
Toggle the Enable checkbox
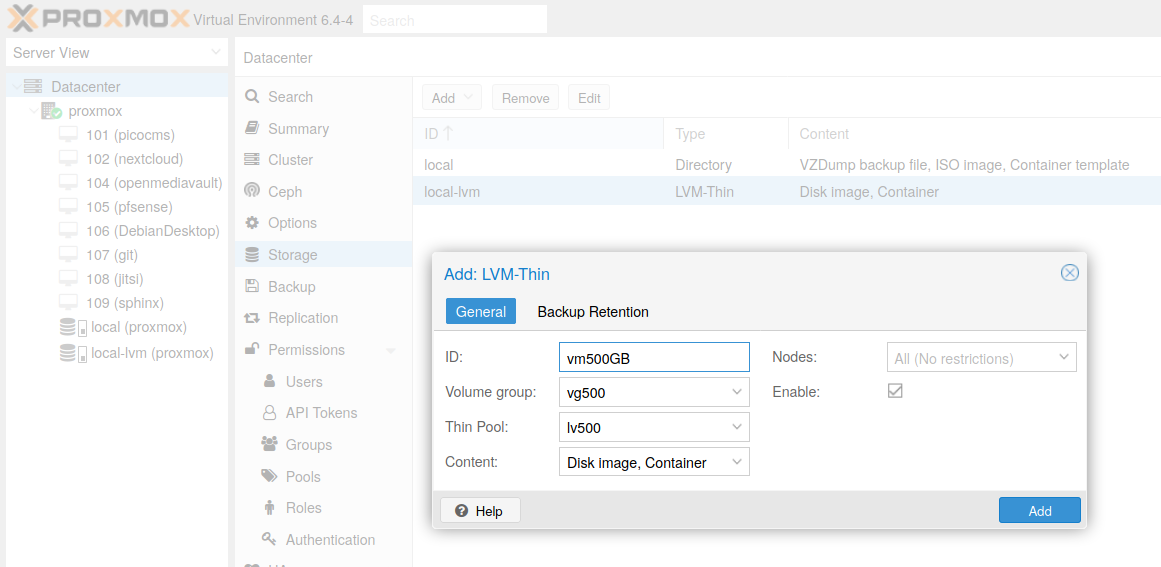coord(895,391)
